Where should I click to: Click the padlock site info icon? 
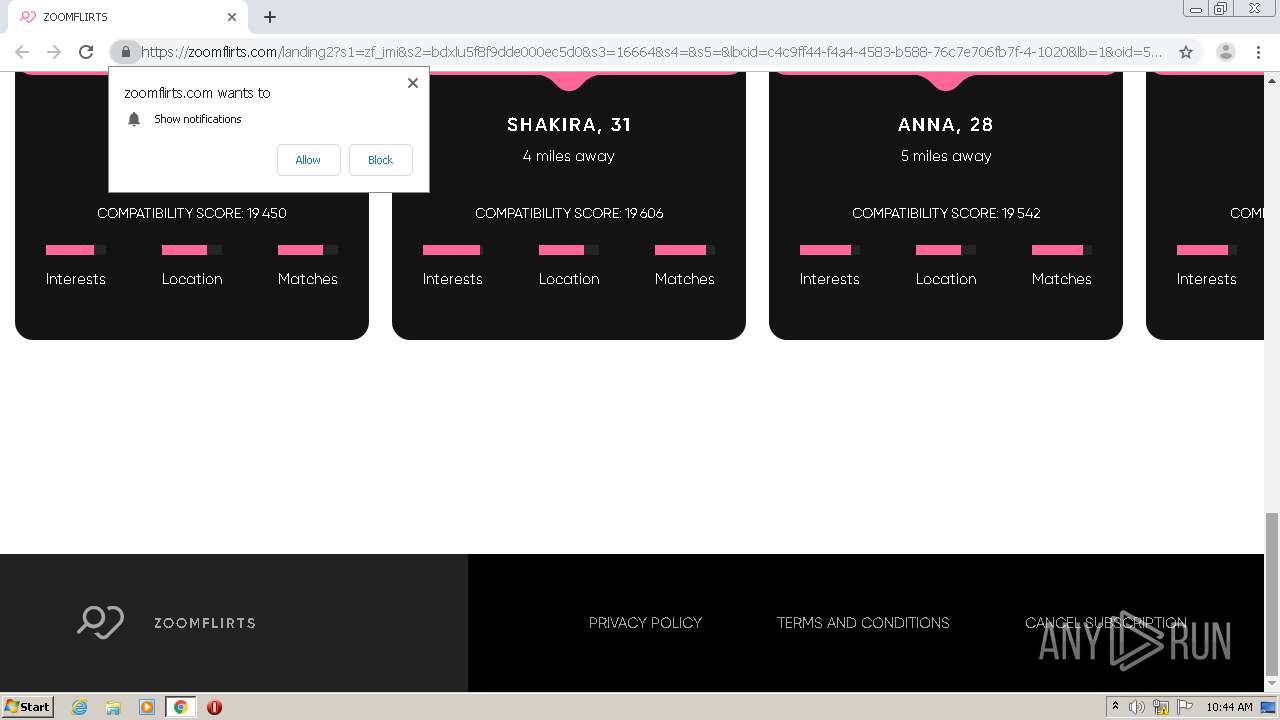125,52
